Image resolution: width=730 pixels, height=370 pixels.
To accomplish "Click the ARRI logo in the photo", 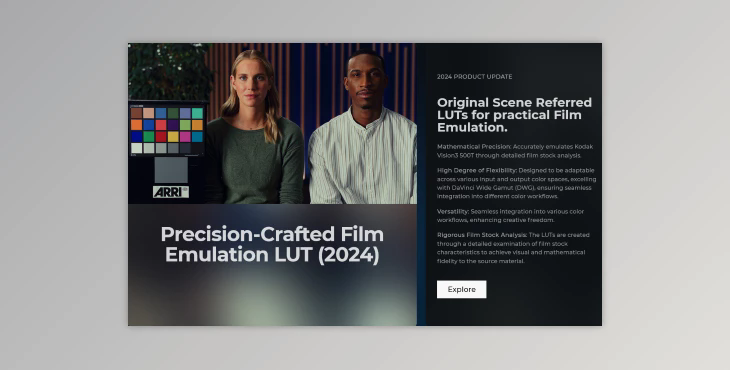I will coord(171,192).
